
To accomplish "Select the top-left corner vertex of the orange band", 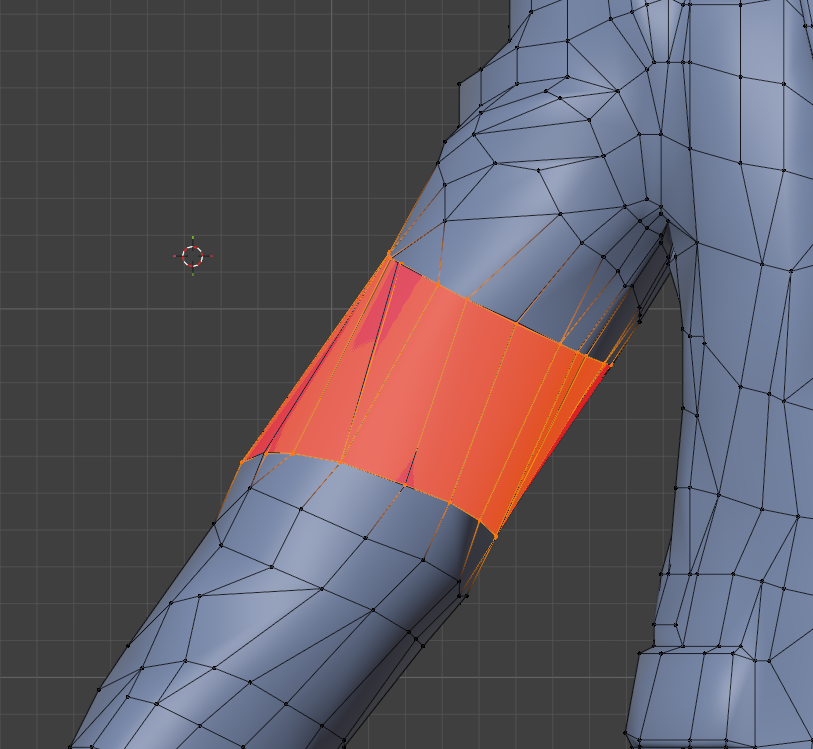I will click(x=390, y=257).
